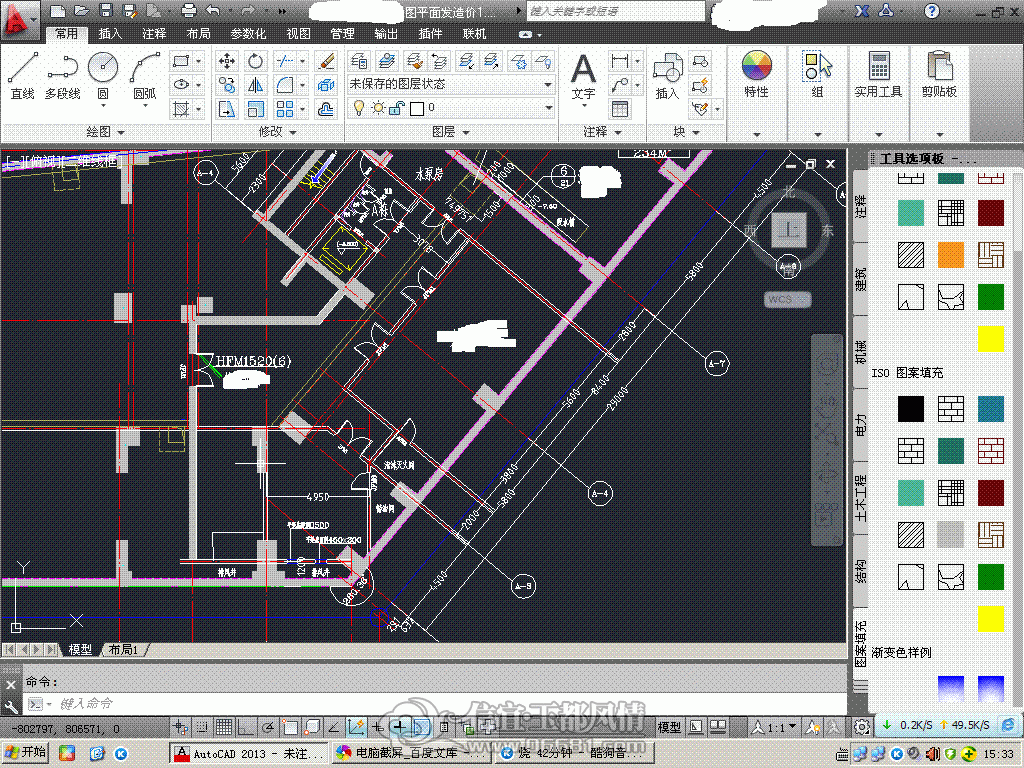Viewport: 1024px width, 768px height.
Task: Open the 剪贴板 (Clipboard) panel
Action: pos(939,74)
